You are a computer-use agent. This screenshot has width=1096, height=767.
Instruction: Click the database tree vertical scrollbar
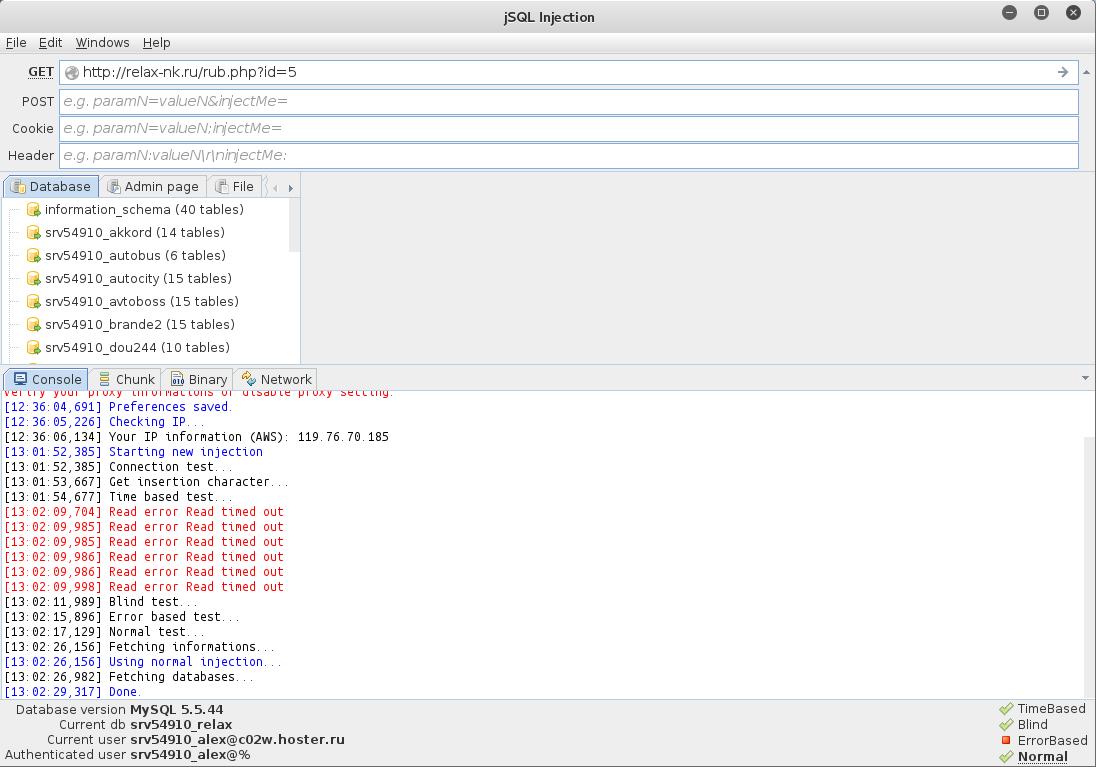click(x=294, y=225)
